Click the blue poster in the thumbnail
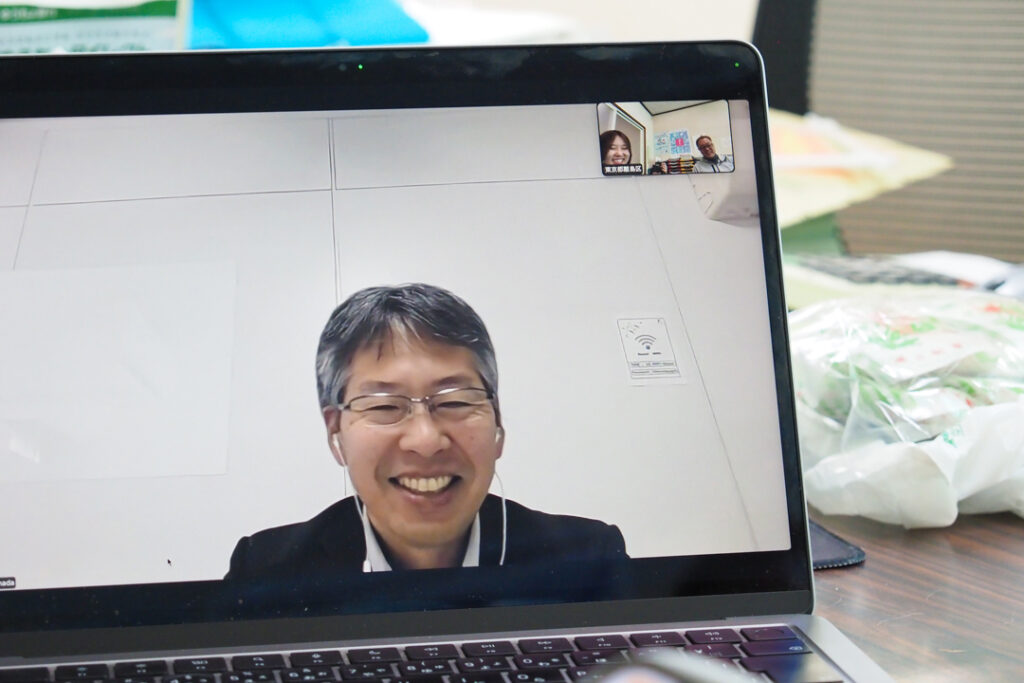The image size is (1024, 683). click(x=679, y=142)
